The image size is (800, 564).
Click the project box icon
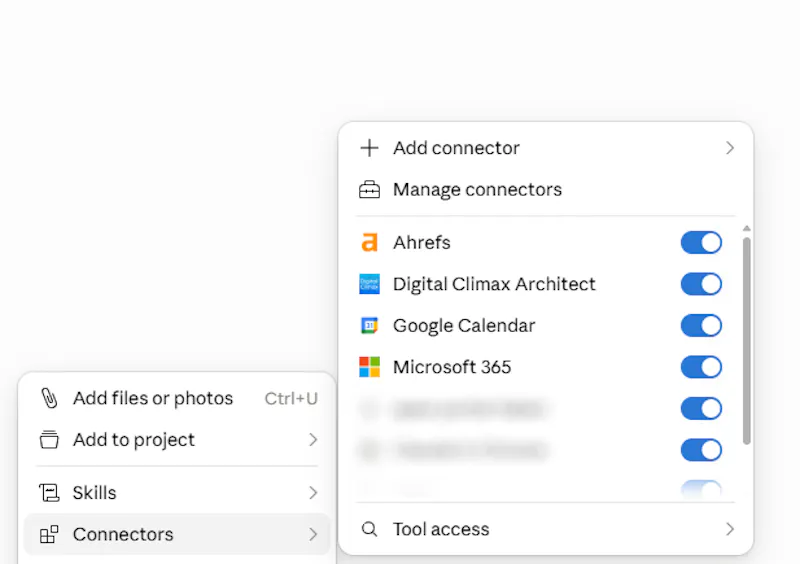(49, 439)
